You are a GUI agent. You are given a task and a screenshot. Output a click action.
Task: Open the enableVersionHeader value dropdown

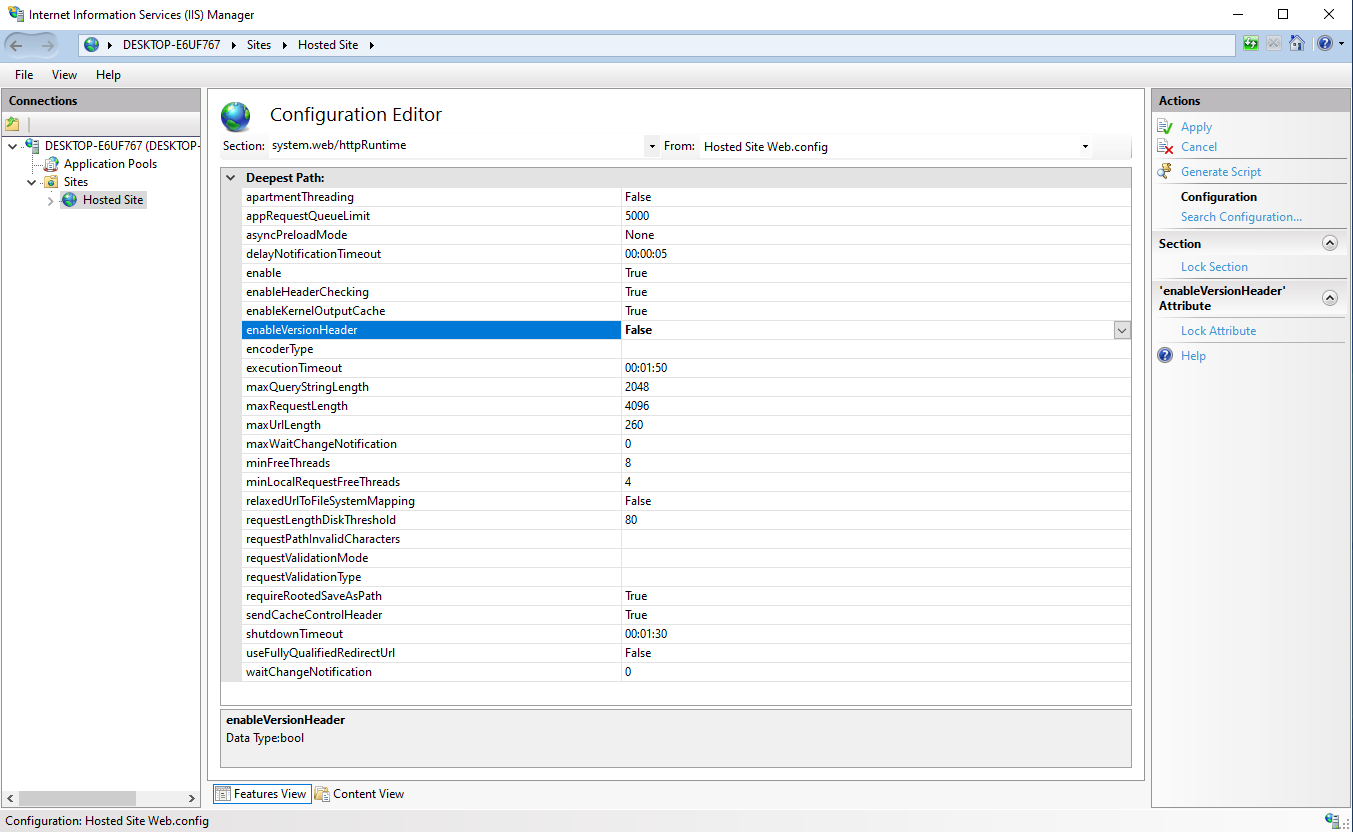tap(1121, 329)
